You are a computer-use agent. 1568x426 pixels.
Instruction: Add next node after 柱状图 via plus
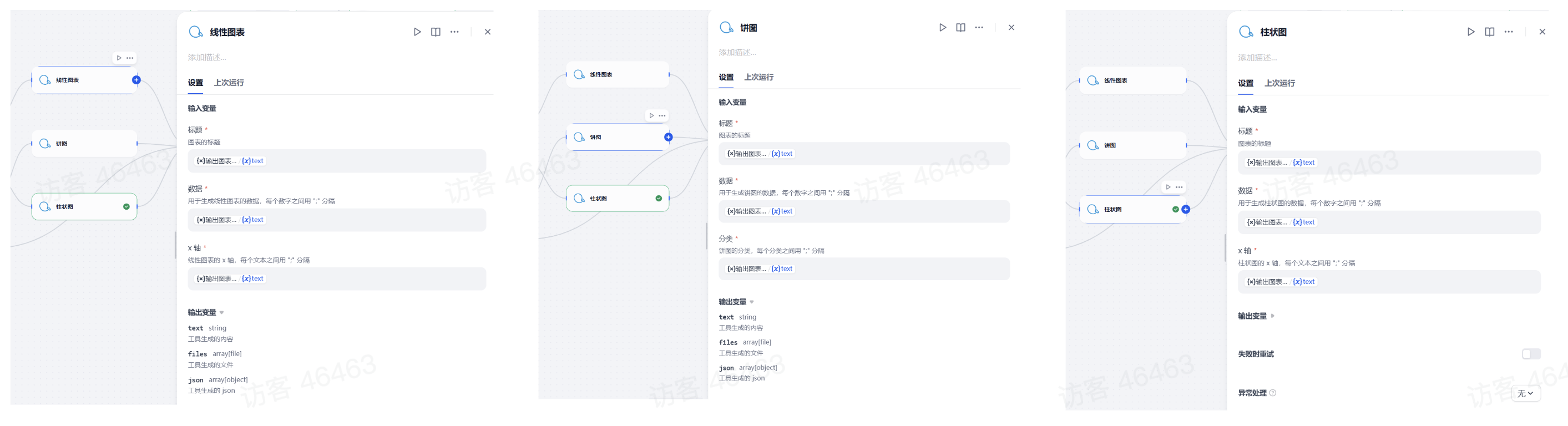click(x=1186, y=209)
